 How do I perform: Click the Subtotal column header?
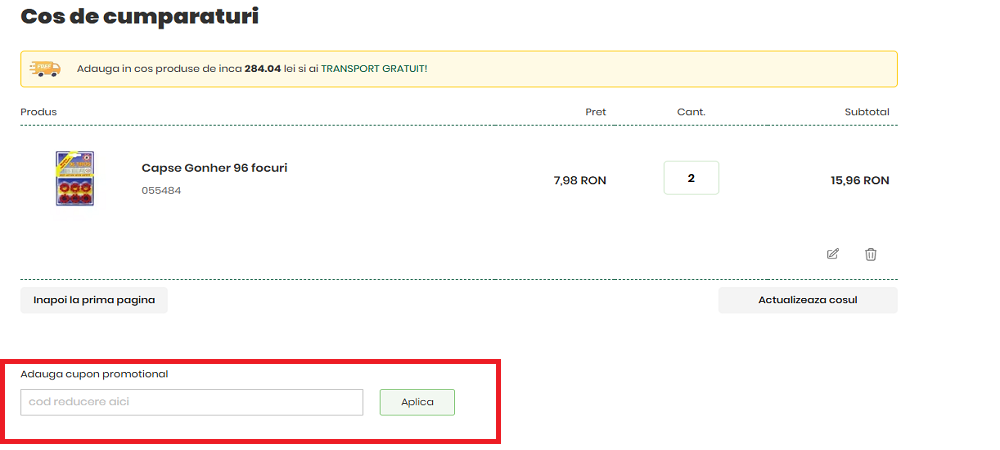point(866,112)
